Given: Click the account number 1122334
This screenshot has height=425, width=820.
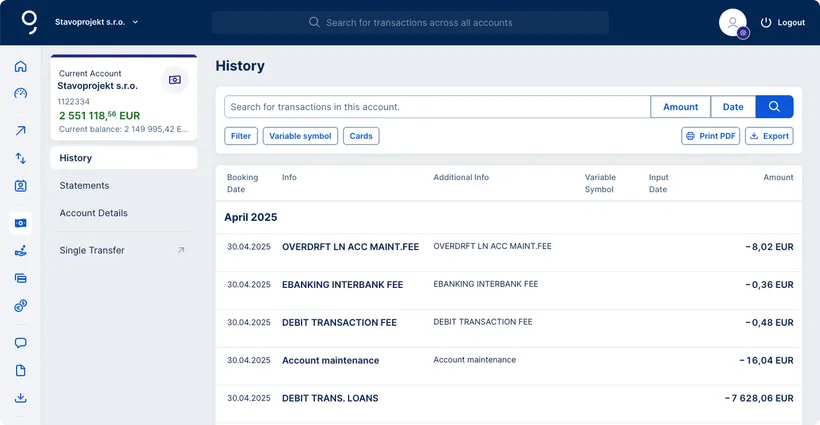Looking at the screenshot, I should pos(74,101).
